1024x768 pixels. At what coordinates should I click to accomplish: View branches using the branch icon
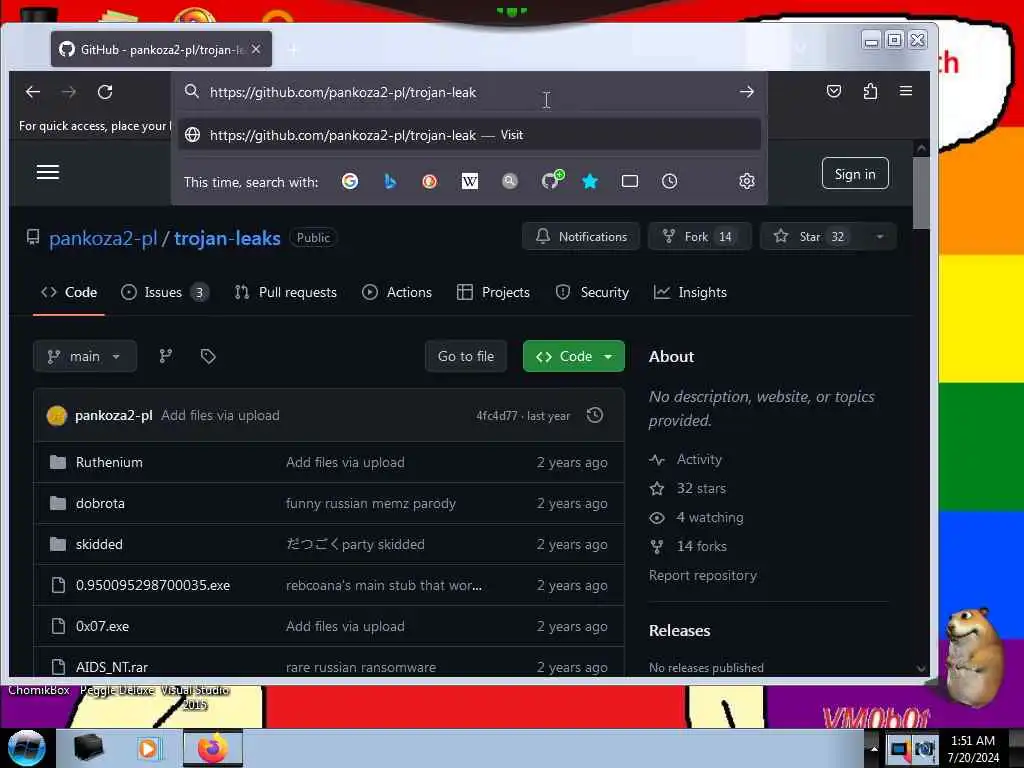166,356
